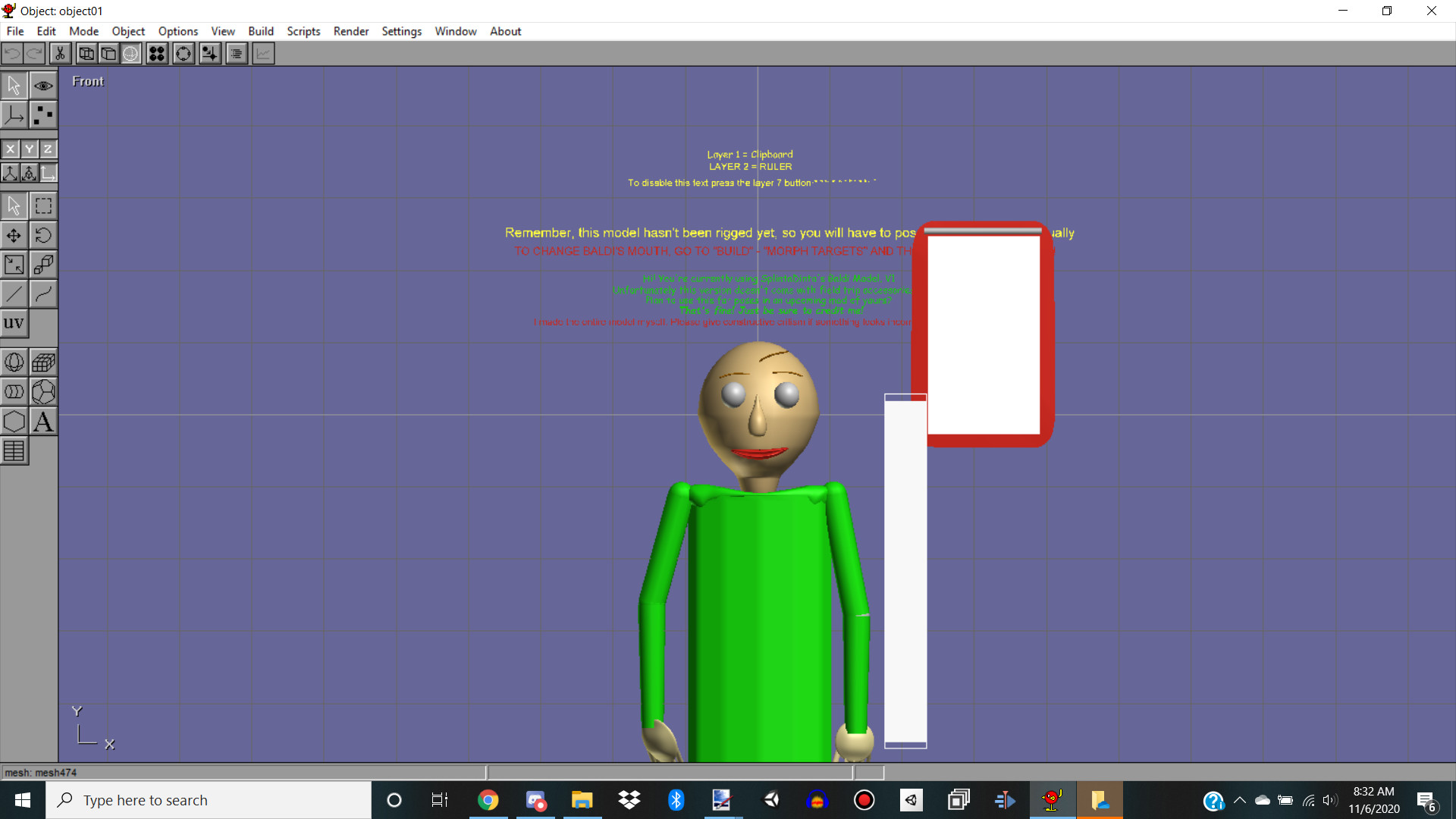Image resolution: width=1456 pixels, height=819 pixels.
Task: Expand the Options menu dropdown
Action: click(177, 31)
